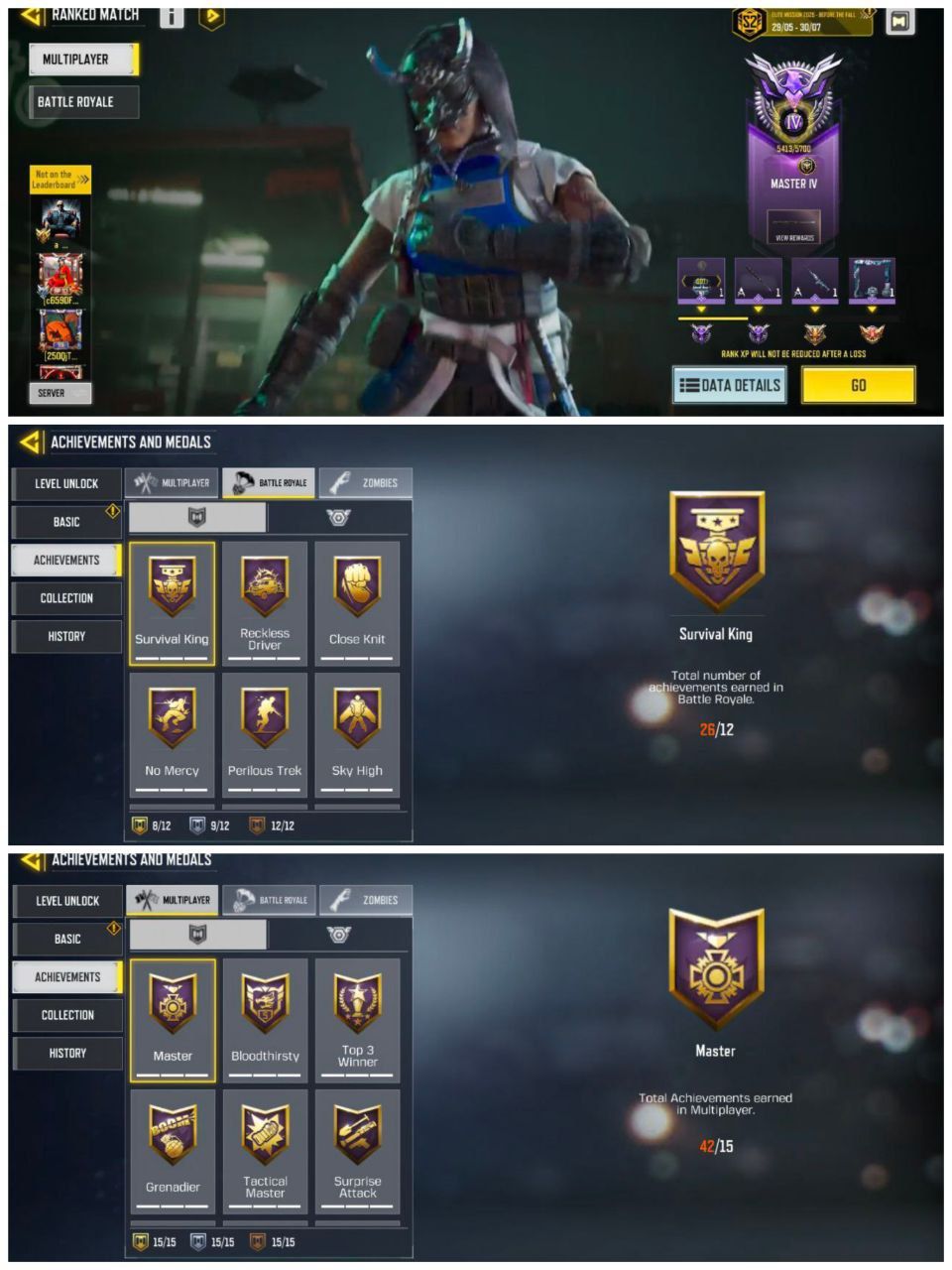Select the Surprise Attack achievement badge
The image size is (952, 1270).
point(358,1151)
